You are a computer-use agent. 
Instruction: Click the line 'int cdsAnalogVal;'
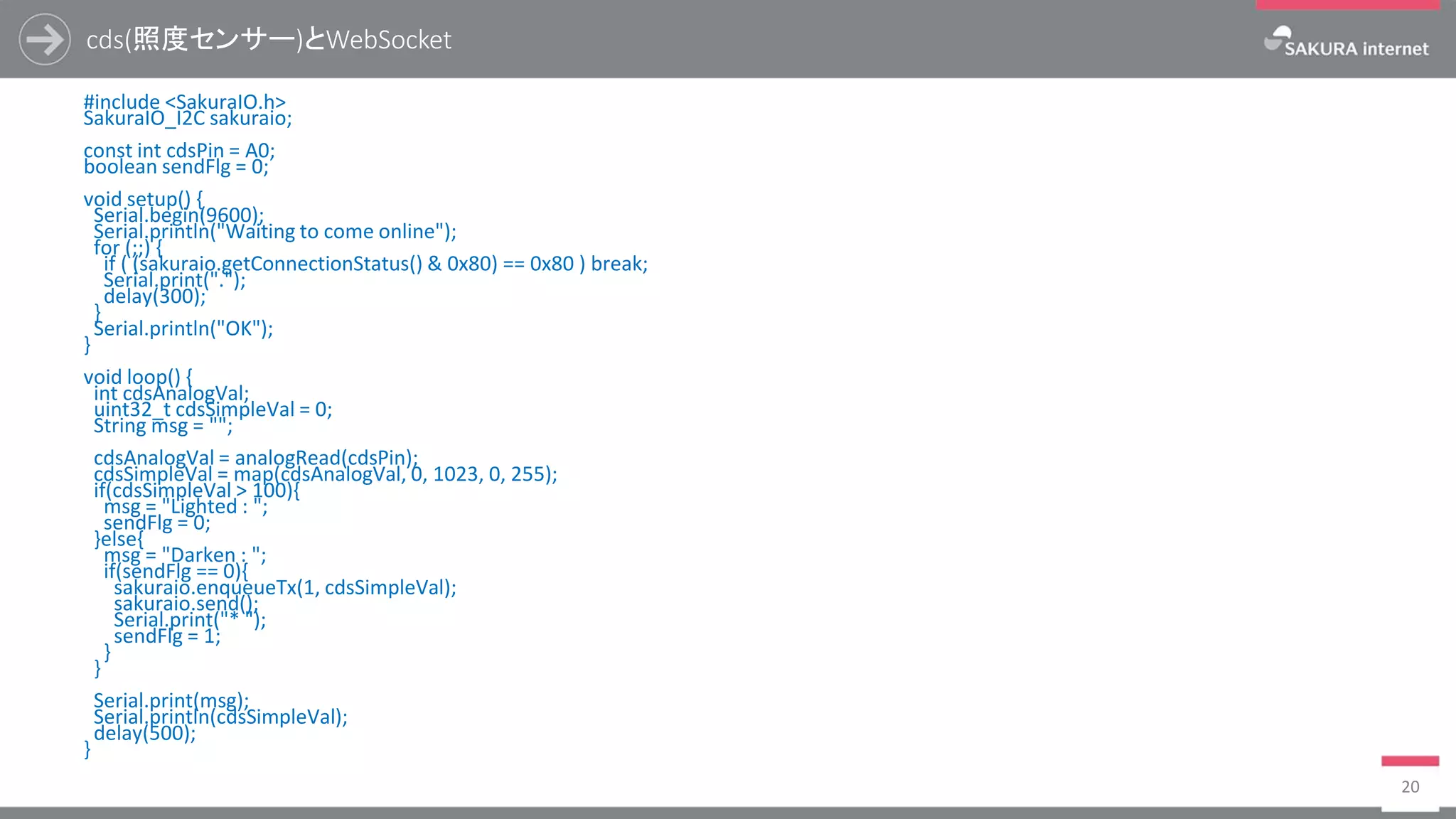click(x=171, y=393)
